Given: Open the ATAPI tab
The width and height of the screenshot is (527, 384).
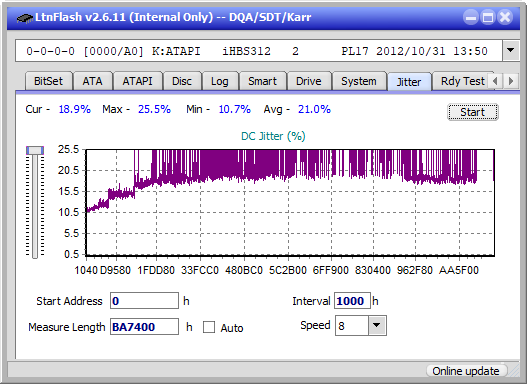Looking at the screenshot, I should [x=137, y=81].
